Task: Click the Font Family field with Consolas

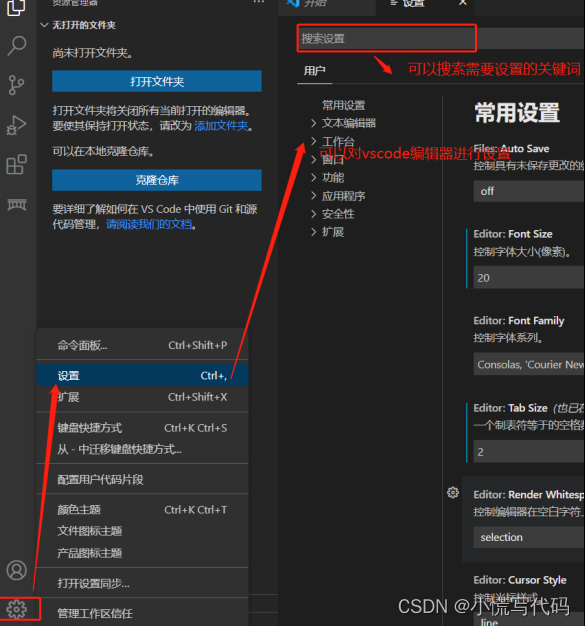Action: tap(529, 364)
